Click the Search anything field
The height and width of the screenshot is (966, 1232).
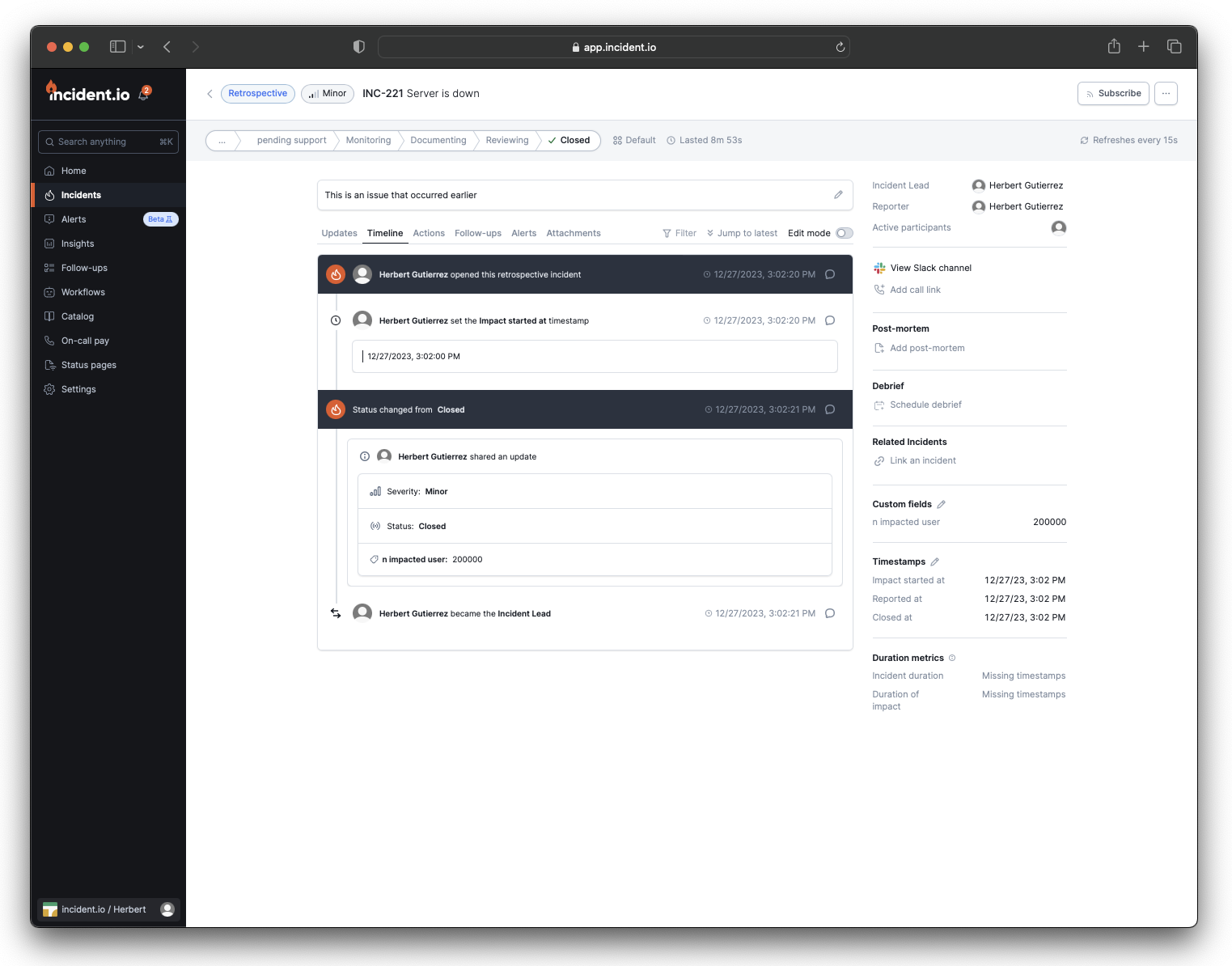pos(108,142)
